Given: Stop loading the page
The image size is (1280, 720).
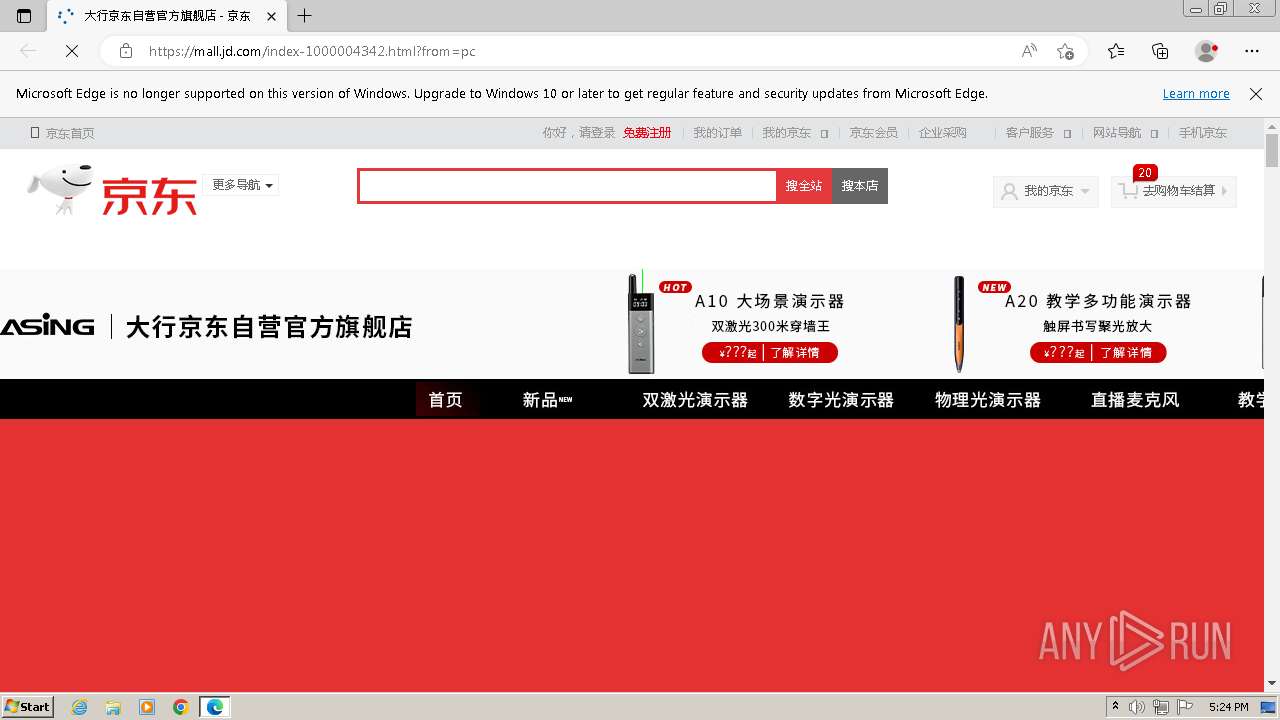Looking at the screenshot, I should (72, 51).
